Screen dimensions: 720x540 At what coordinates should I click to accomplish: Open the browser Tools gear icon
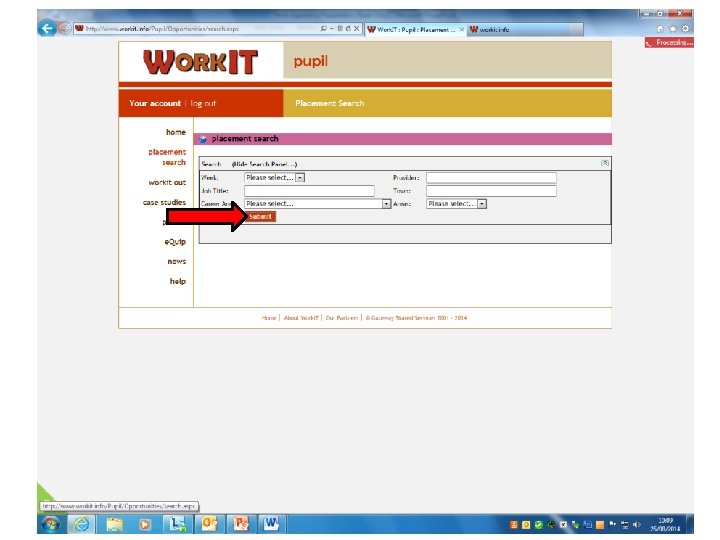pos(686,28)
